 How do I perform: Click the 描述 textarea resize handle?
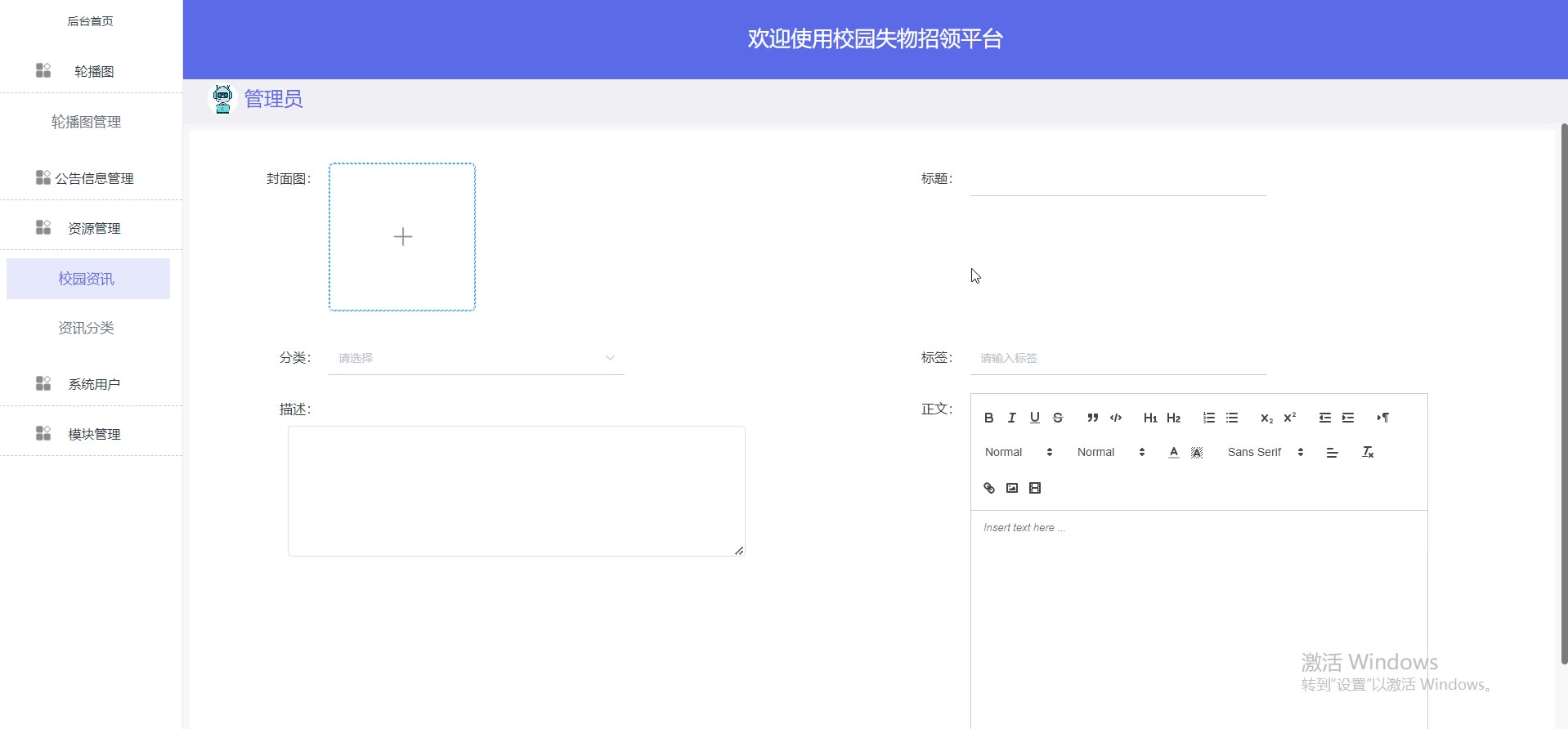(x=739, y=551)
